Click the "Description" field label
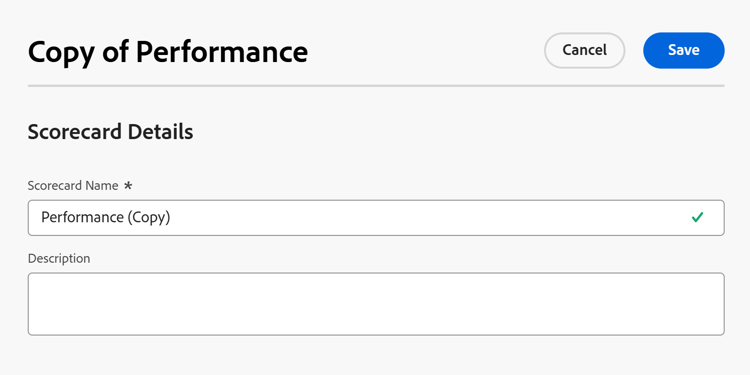The image size is (750, 375). (59, 259)
